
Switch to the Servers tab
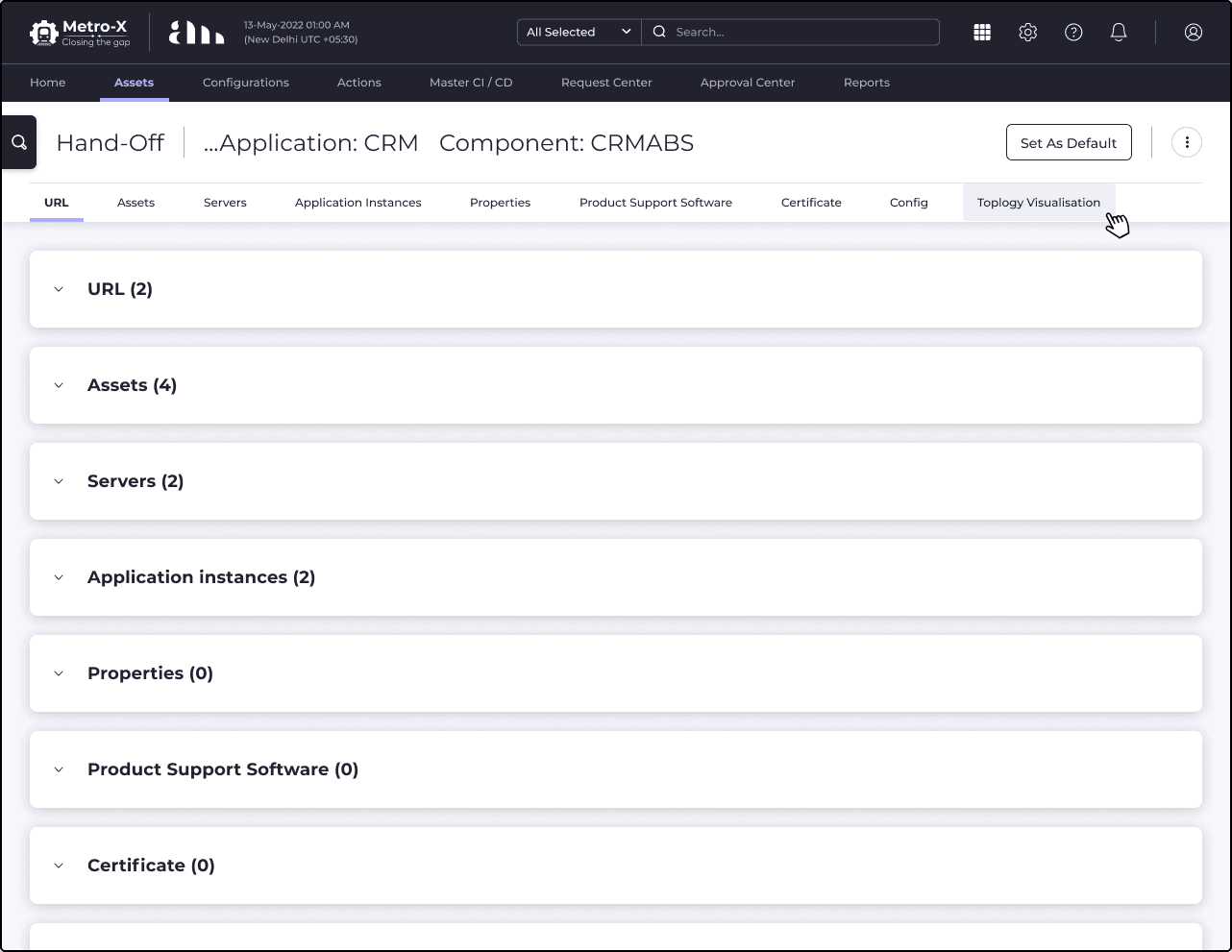click(225, 203)
